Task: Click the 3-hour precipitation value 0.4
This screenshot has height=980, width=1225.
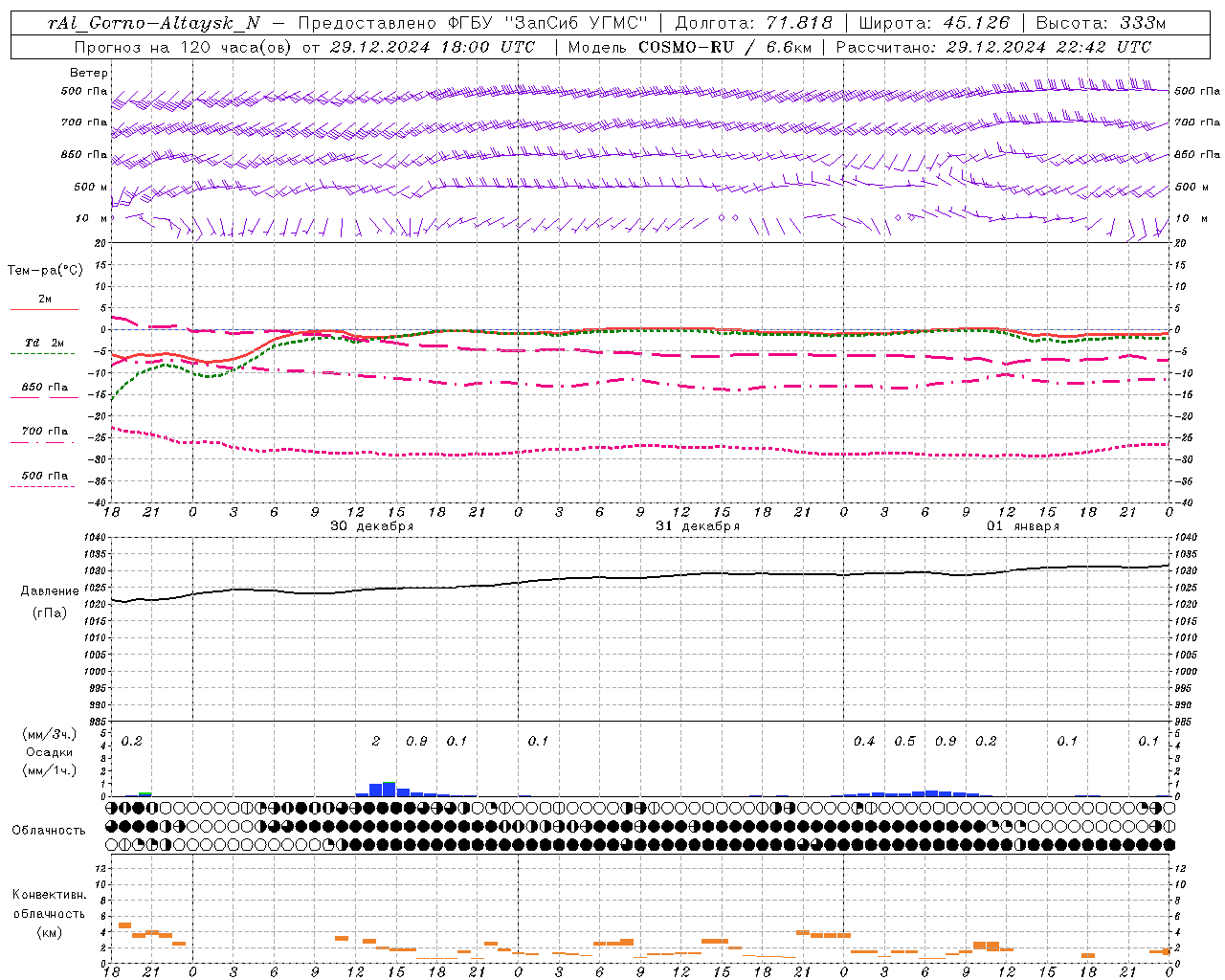Action: tap(864, 741)
